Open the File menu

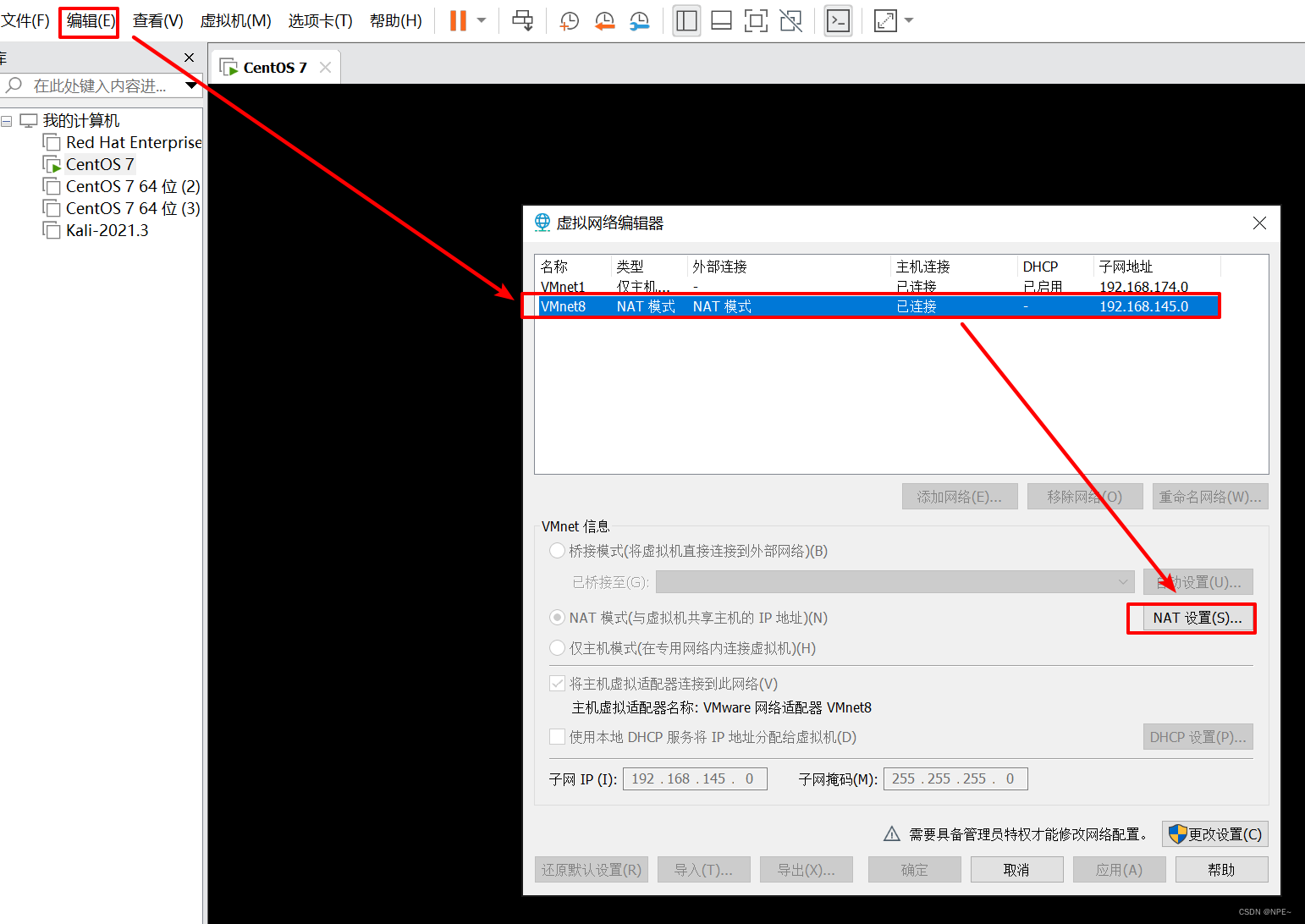coord(25,20)
